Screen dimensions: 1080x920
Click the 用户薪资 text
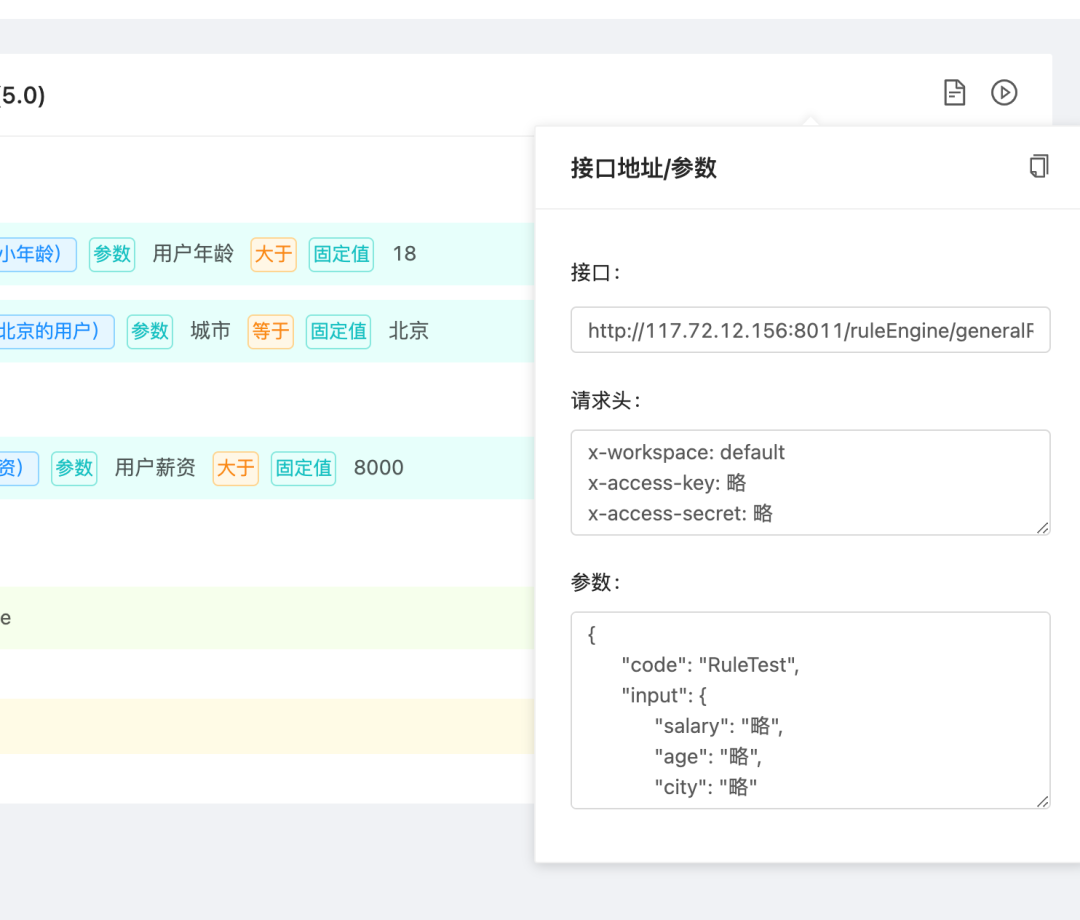[155, 468]
